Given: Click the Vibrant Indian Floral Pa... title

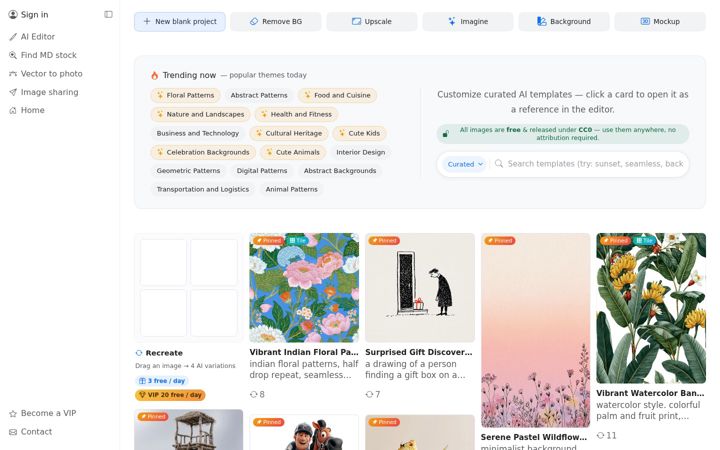Looking at the screenshot, I should point(304,352).
